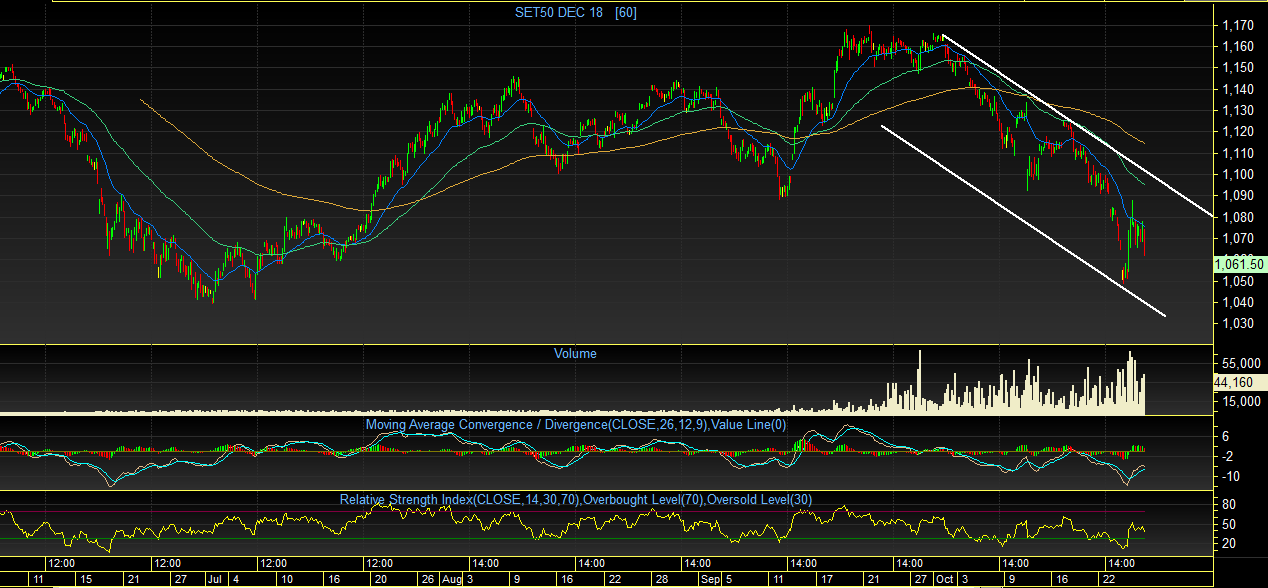This screenshot has height=588, width=1268.
Task: Click the 1,130 price axis label
Action: click(x=1237, y=110)
